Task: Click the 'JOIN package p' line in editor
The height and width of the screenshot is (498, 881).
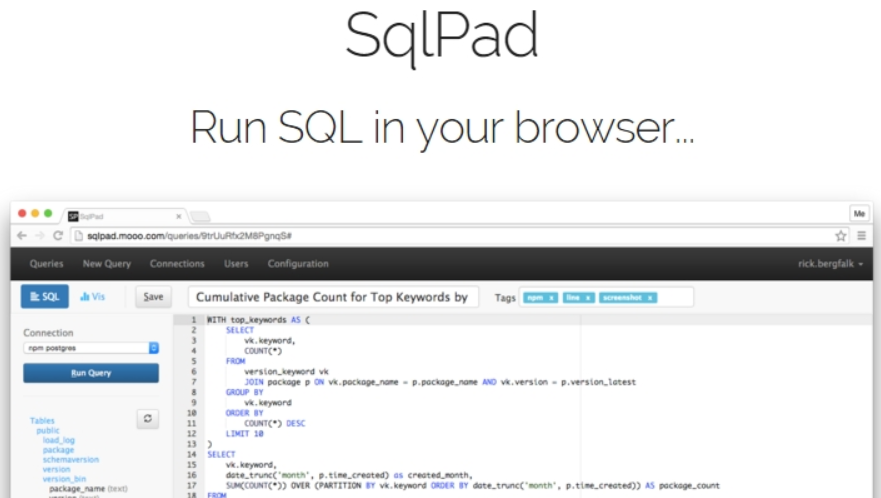Action: (440, 382)
